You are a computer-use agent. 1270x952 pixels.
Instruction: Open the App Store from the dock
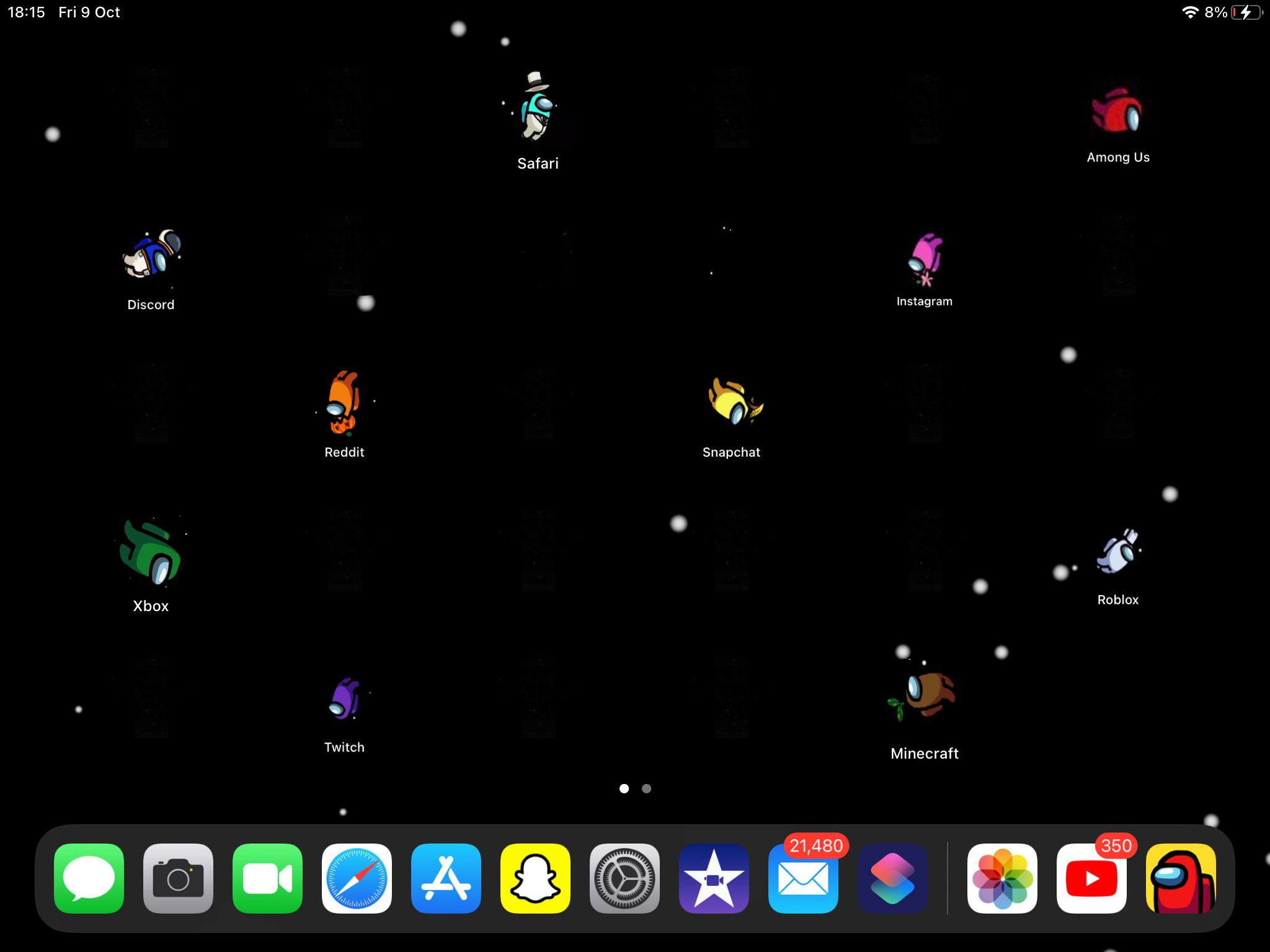tap(446, 878)
